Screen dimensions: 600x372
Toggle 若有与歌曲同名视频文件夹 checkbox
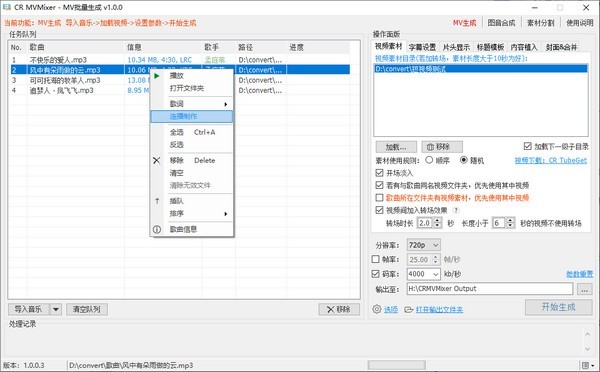379,185
